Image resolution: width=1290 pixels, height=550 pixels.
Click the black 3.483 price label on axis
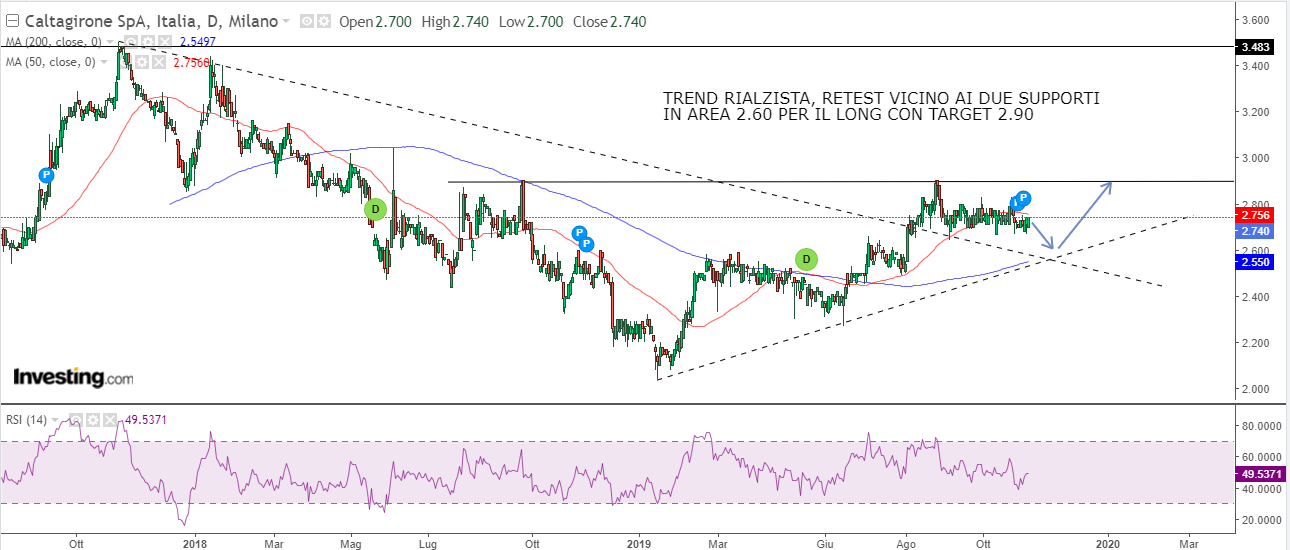(1256, 47)
